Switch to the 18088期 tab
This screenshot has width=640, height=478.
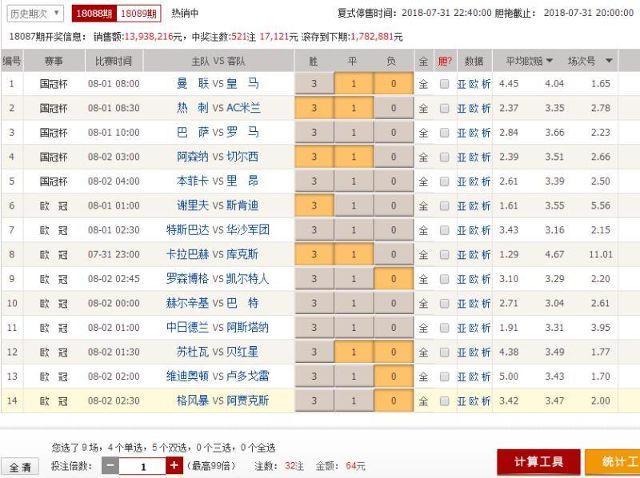94,14
